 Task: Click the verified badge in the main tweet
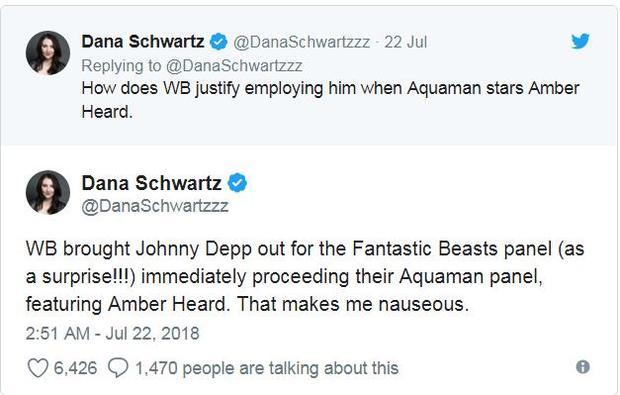(x=237, y=183)
